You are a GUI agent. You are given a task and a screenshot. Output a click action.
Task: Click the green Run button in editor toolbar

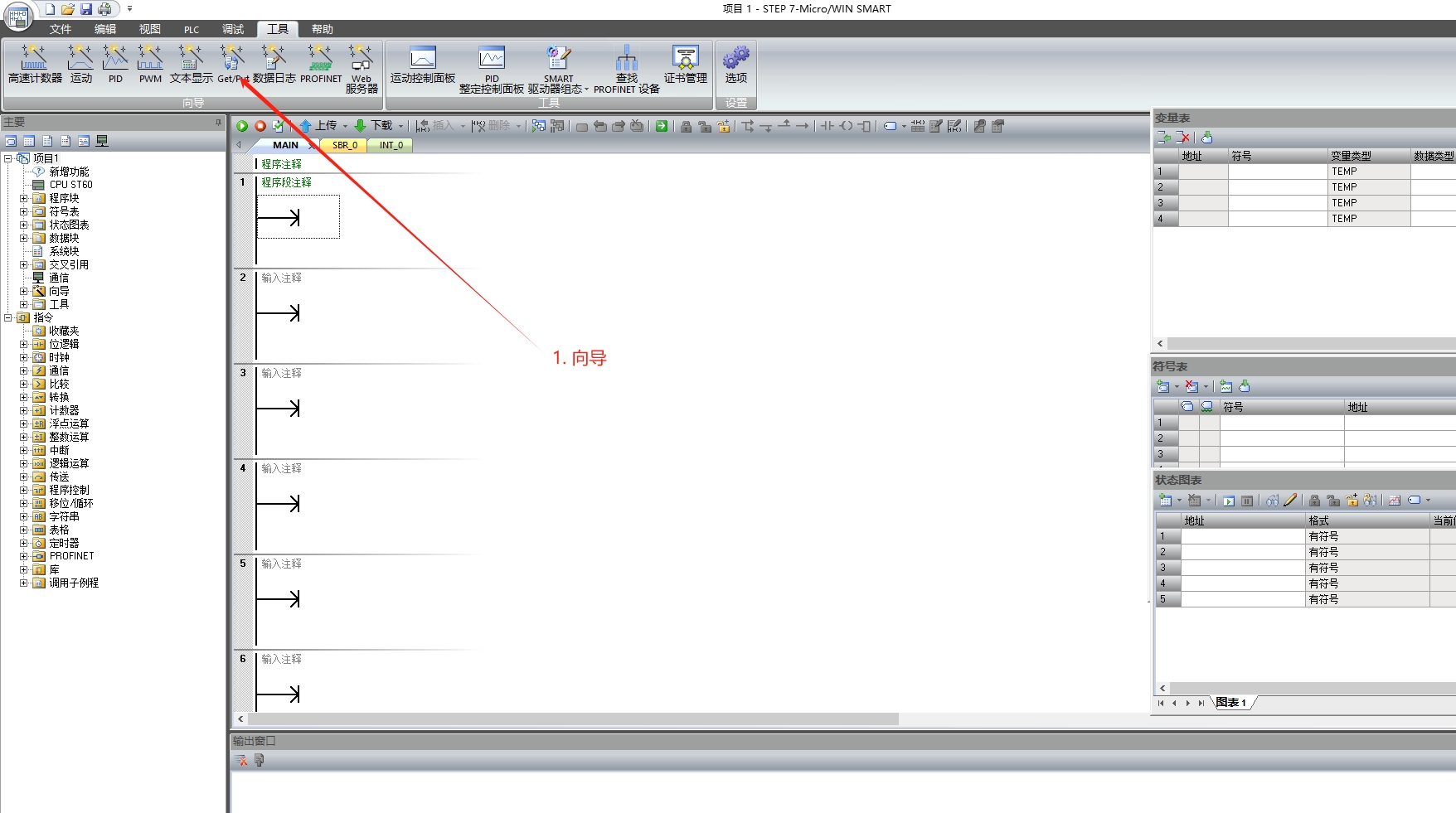click(x=242, y=126)
